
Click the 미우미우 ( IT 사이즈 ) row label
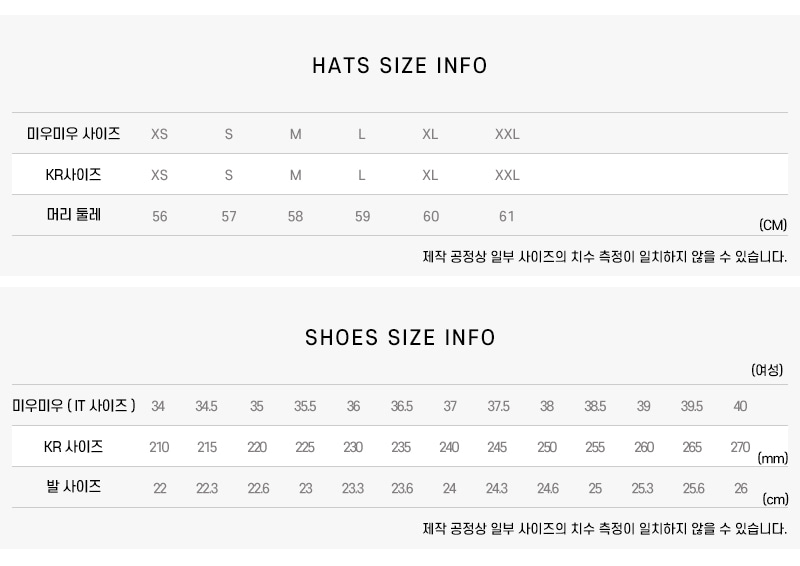click(74, 406)
